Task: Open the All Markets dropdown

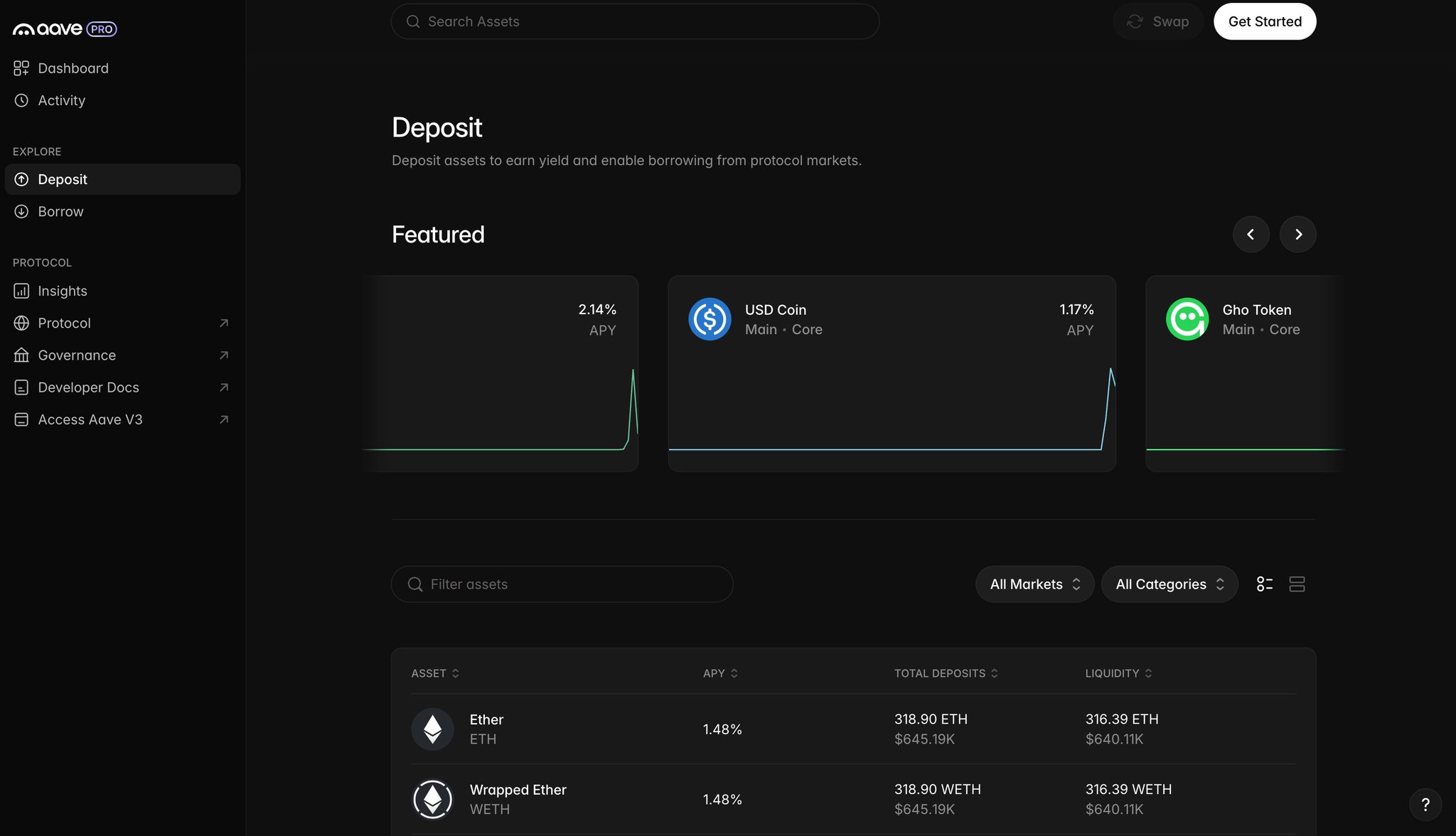Action: tap(1034, 584)
